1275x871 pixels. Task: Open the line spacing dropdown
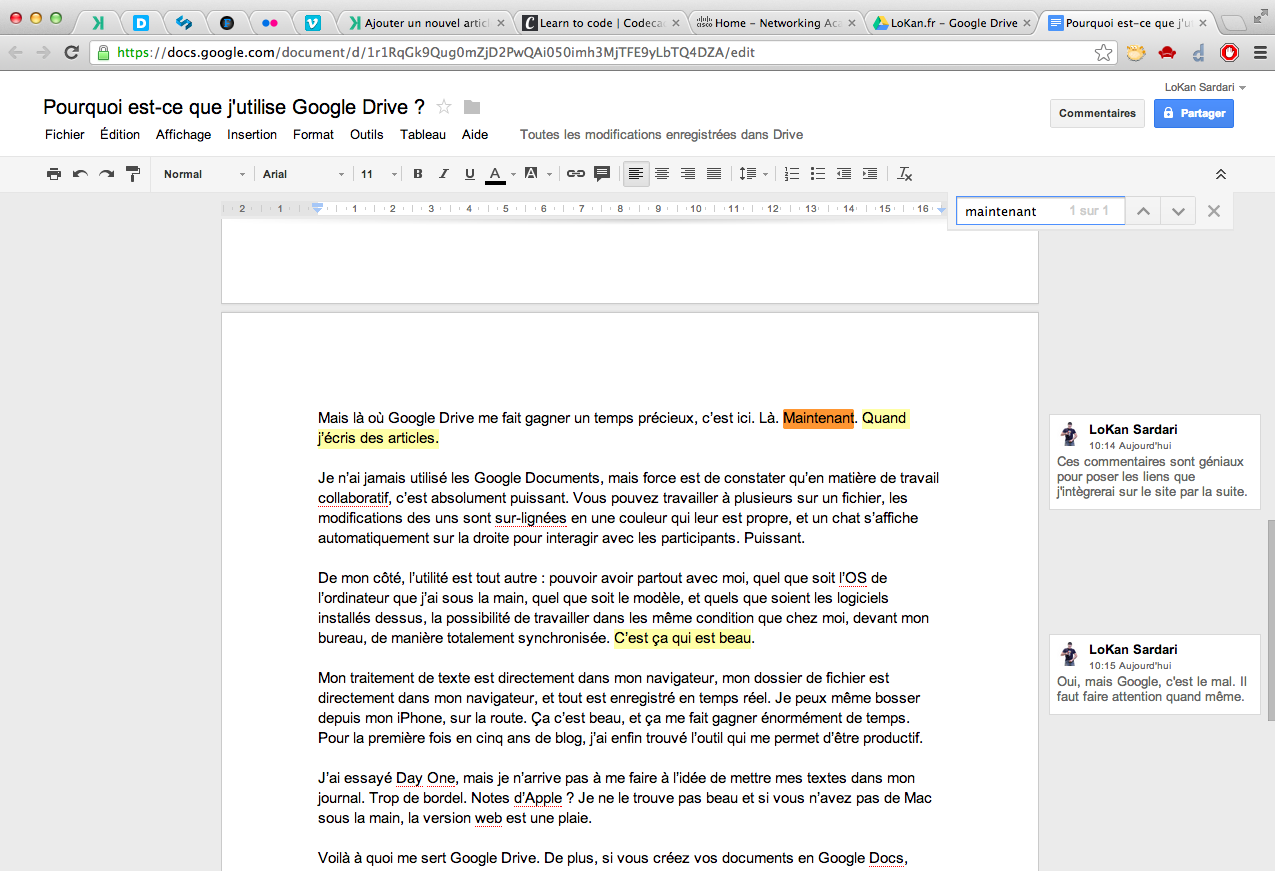click(x=752, y=173)
